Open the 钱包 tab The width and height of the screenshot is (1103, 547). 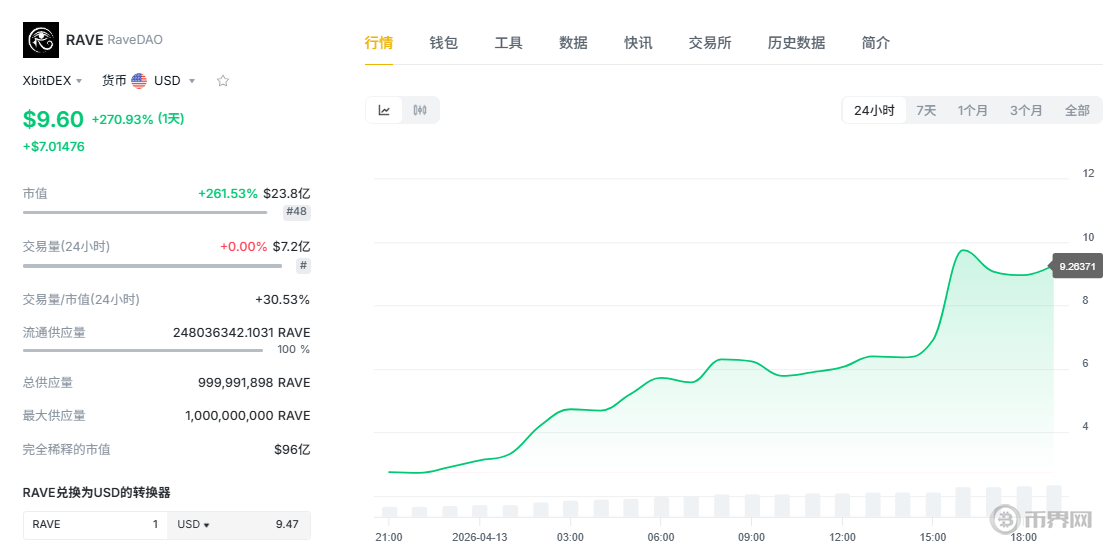coord(444,43)
